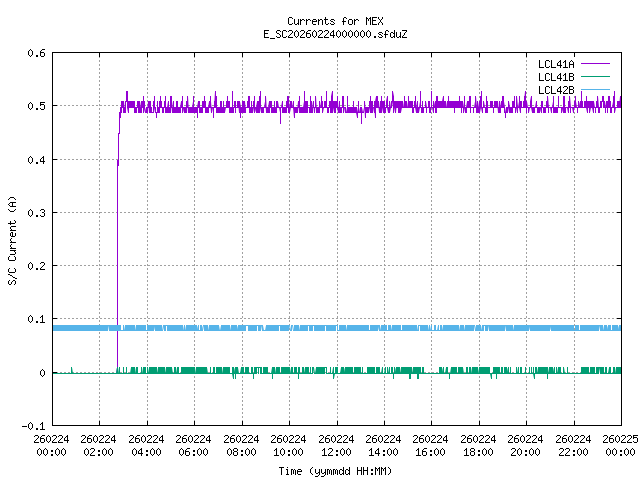
Task: Select the LCL41A legend label
Action: tap(555, 64)
